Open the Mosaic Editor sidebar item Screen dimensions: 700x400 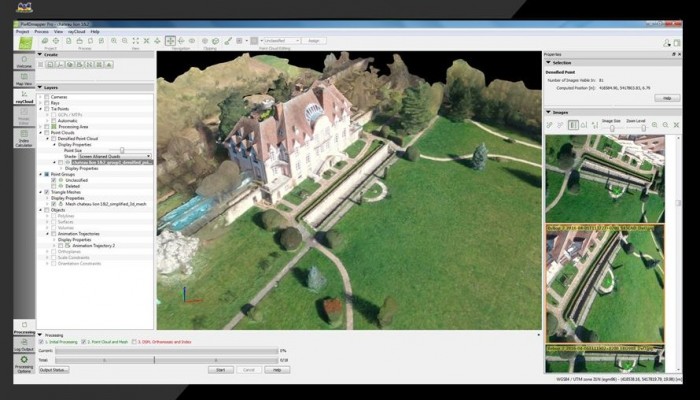(24, 116)
